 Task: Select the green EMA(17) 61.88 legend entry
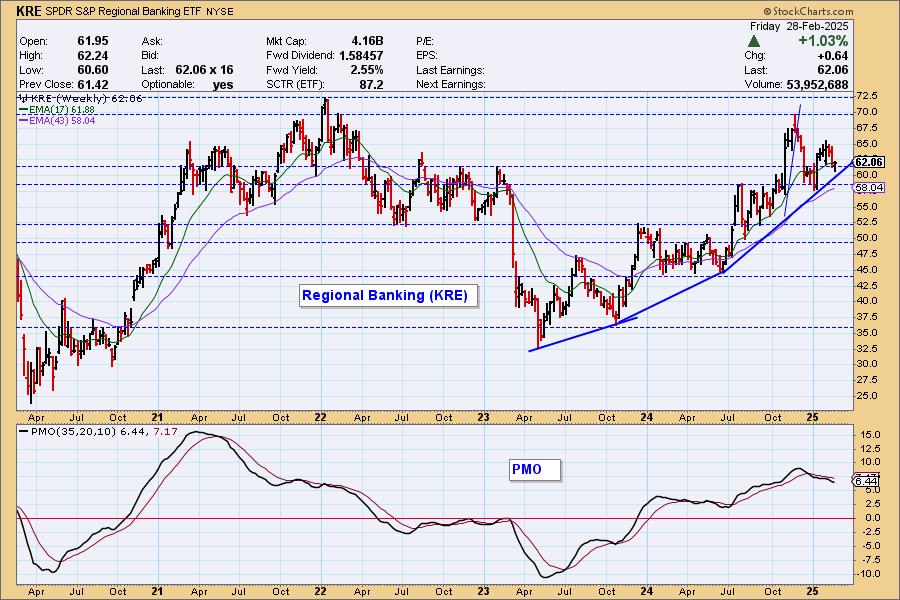(57, 109)
